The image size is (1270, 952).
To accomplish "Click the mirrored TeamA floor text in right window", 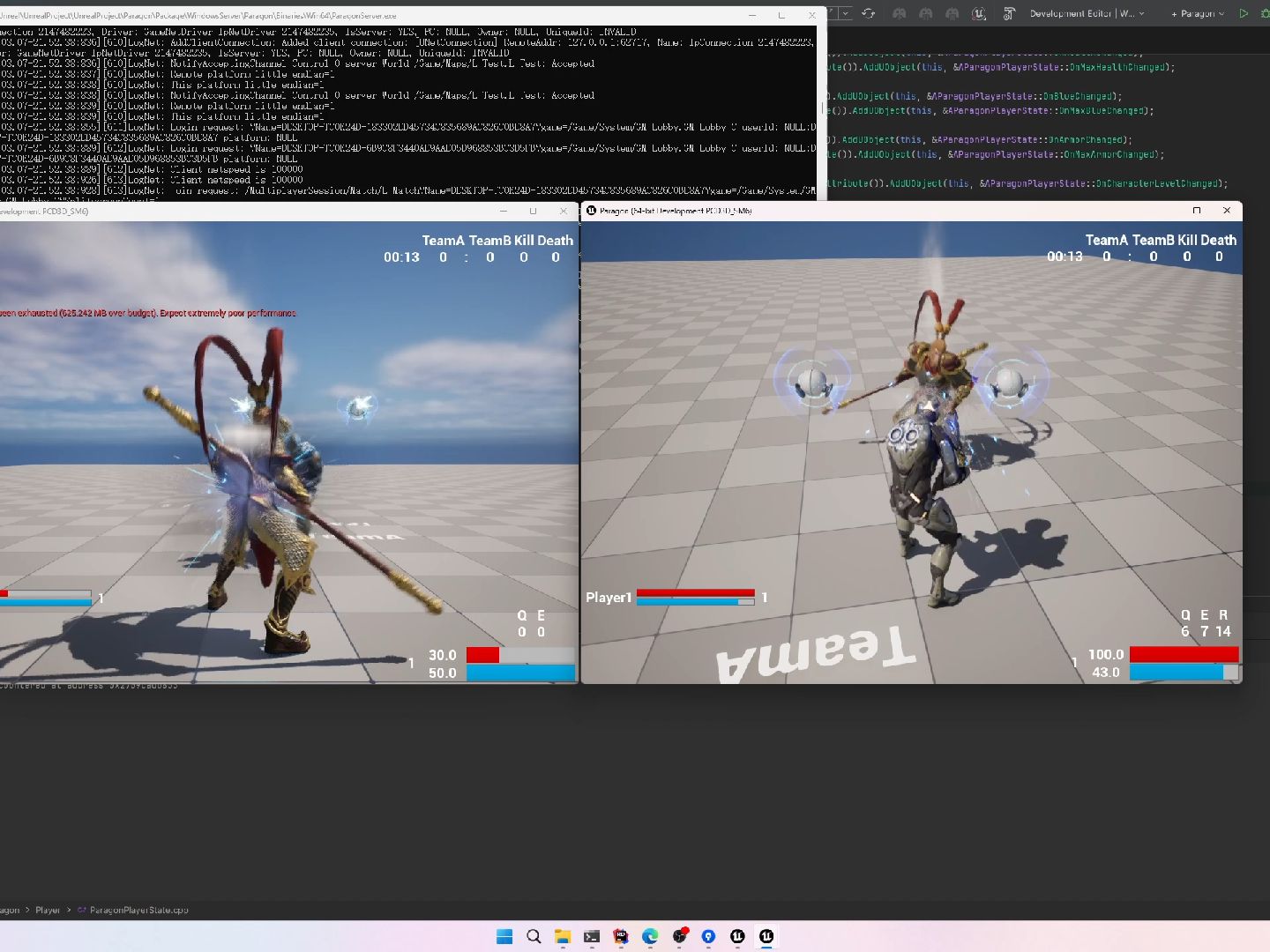I will click(816, 655).
